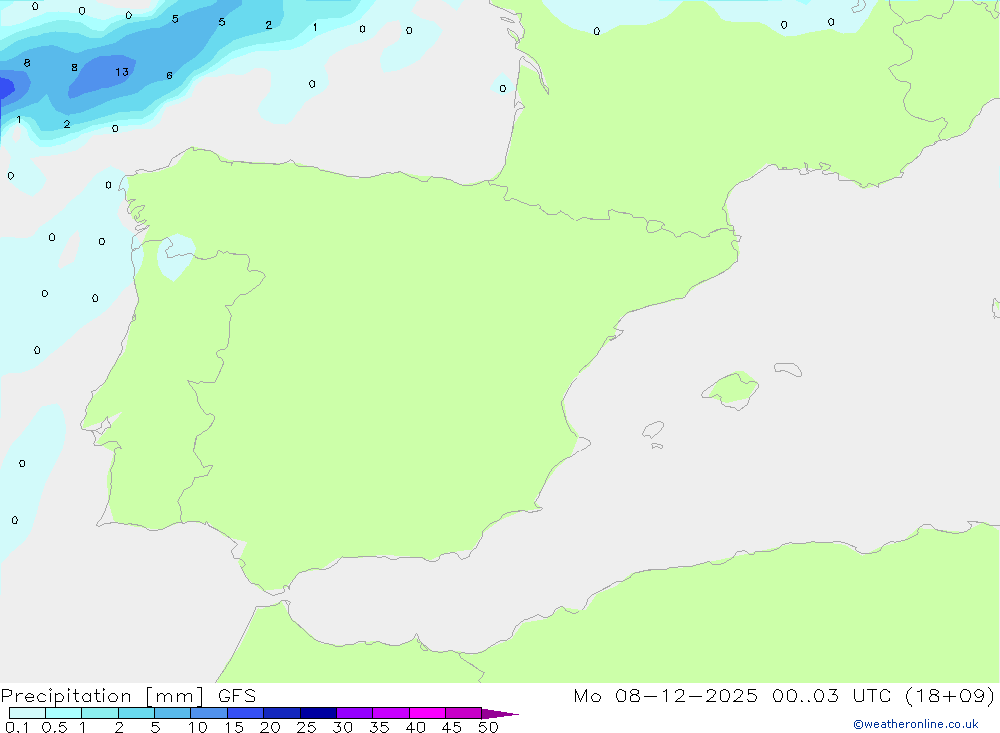The image size is (1000, 733).
Task: Pick the 40–45 mm magenta legend swatch
Action: point(427,713)
